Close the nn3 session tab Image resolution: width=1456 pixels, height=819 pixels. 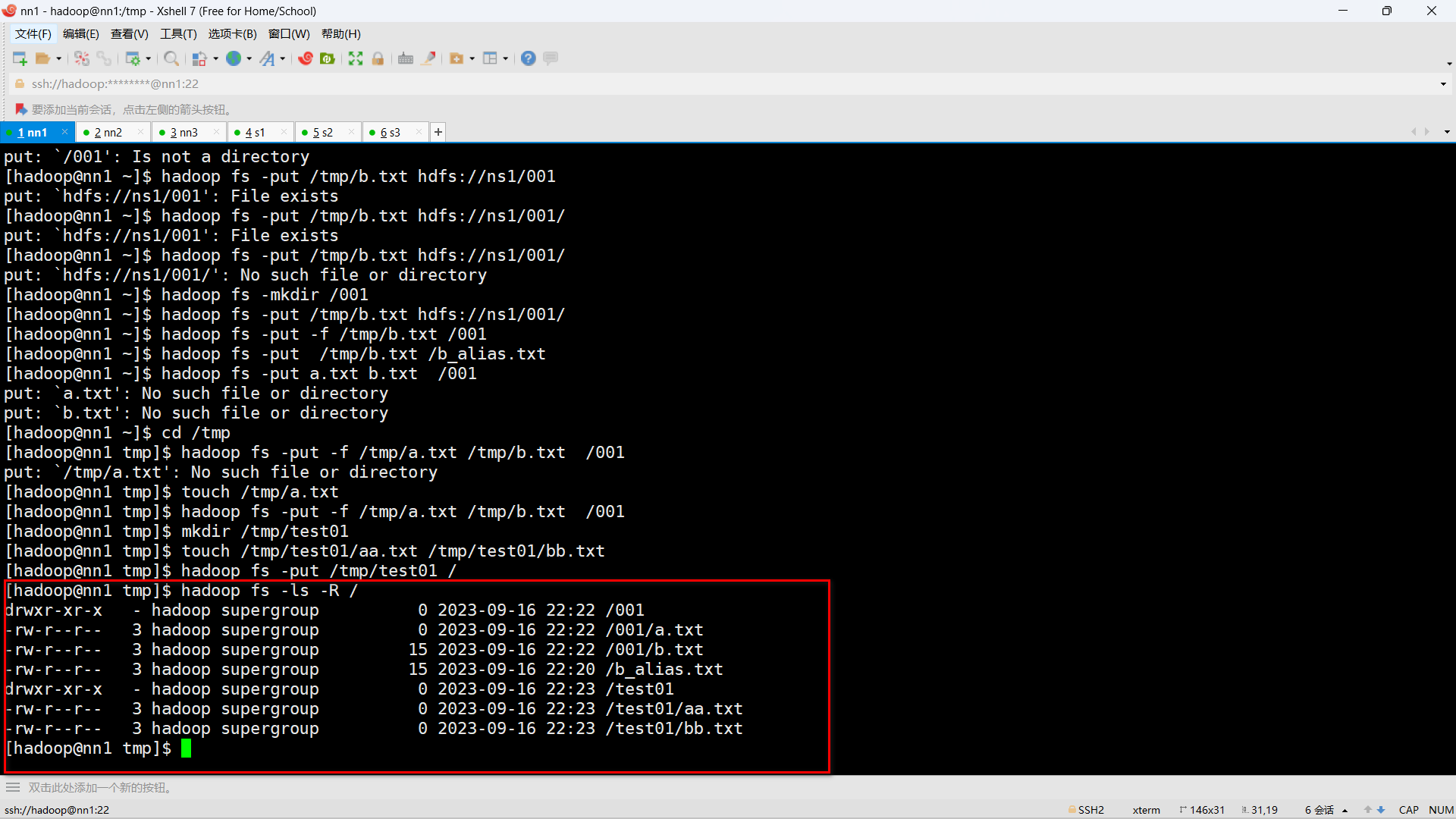(x=216, y=132)
